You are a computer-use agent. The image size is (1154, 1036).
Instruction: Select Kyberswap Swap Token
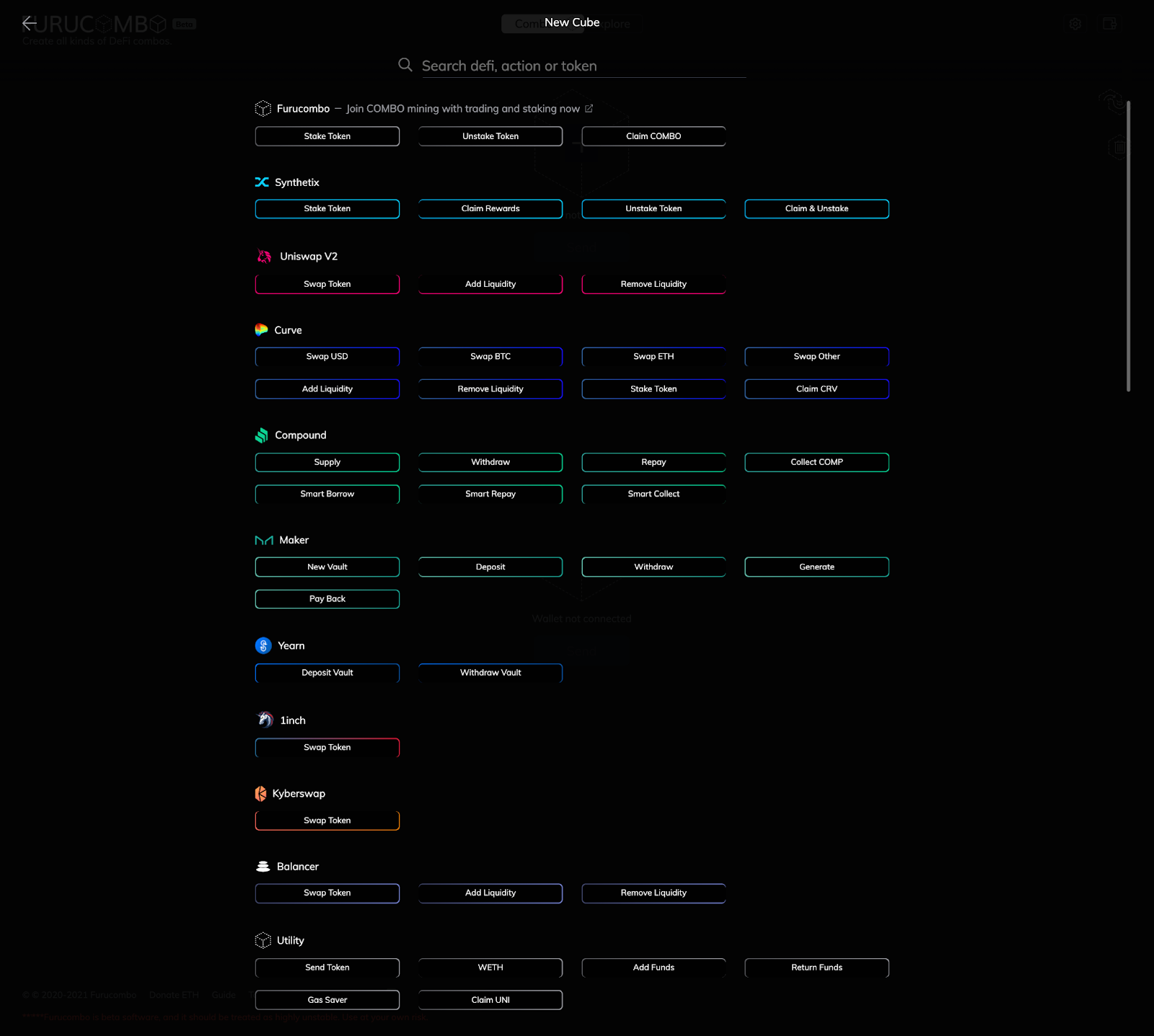coord(327,821)
